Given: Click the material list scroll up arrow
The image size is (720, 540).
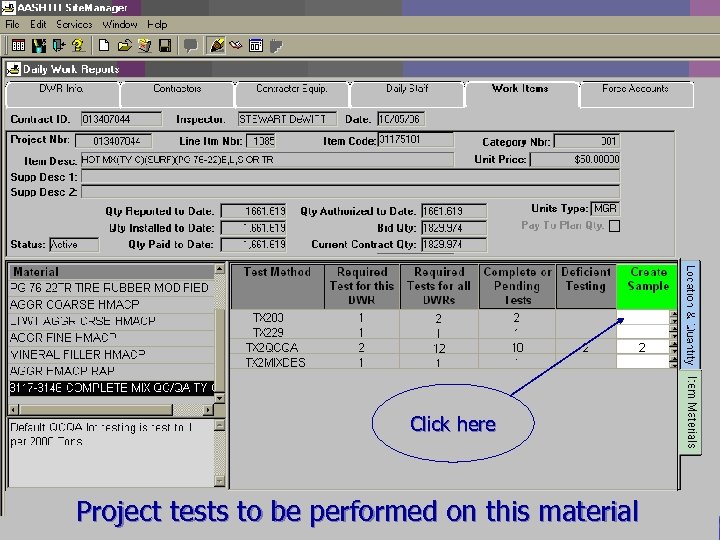Looking at the screenshot, I should (x=219, y=269).
